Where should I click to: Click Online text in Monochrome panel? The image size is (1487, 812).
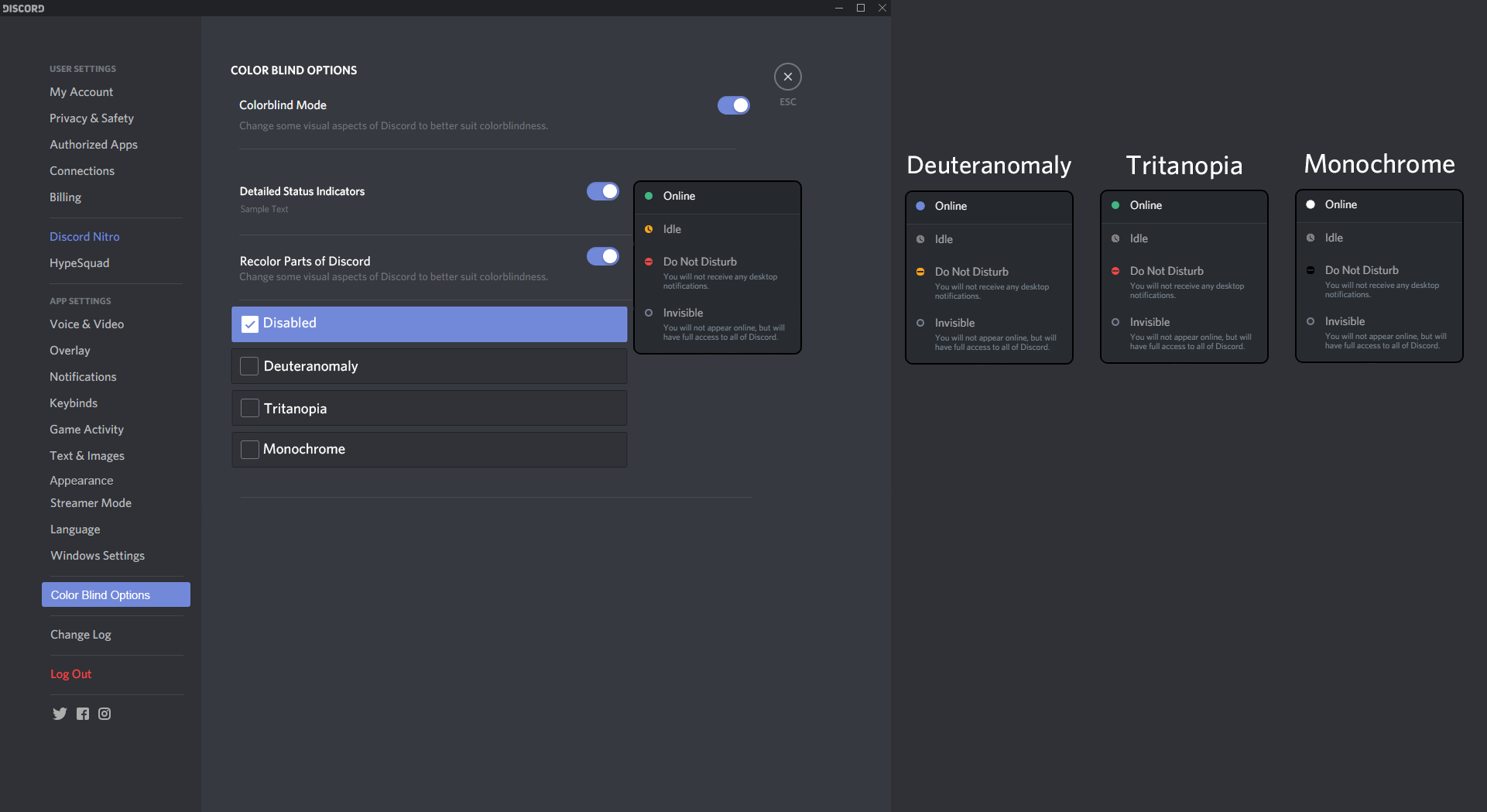(x=1341, y=204)
